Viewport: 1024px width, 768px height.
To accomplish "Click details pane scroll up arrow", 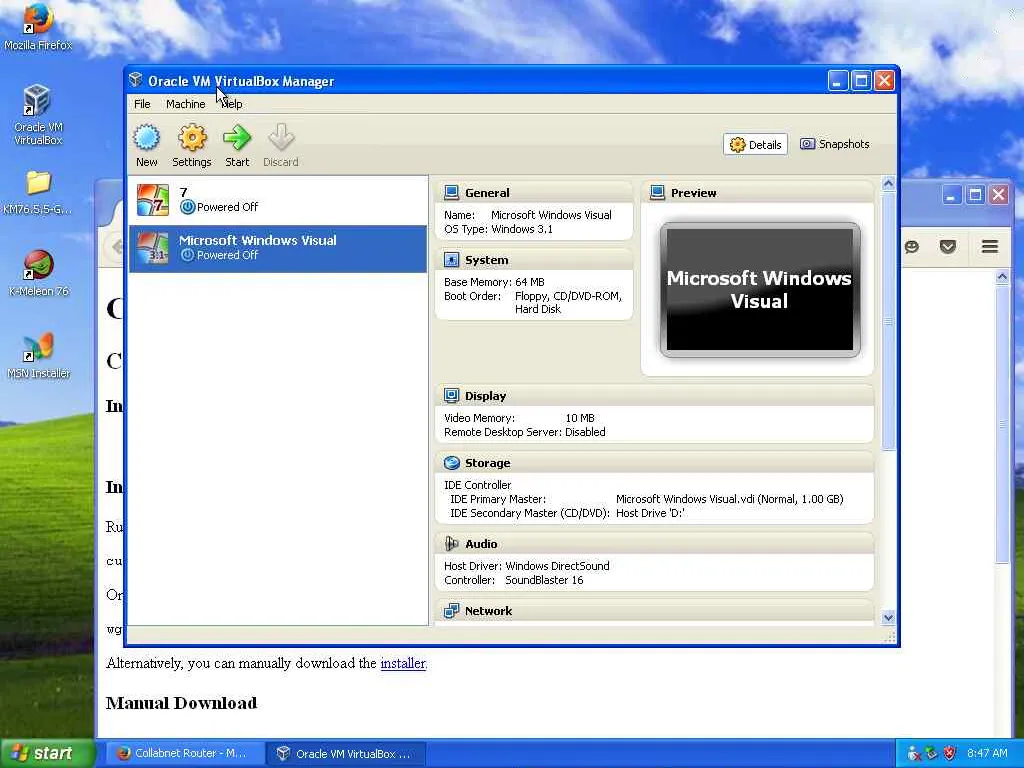I will point(888,184).
